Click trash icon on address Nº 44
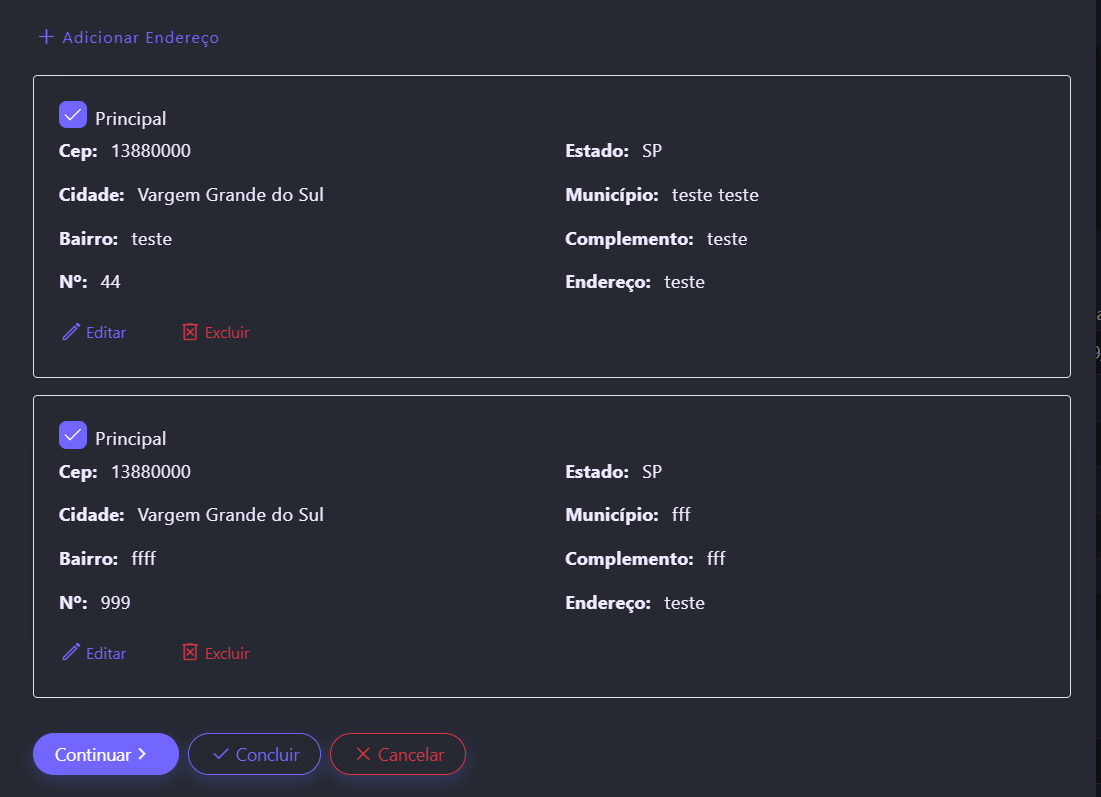 pyautogui.click(x=190, y=332)
